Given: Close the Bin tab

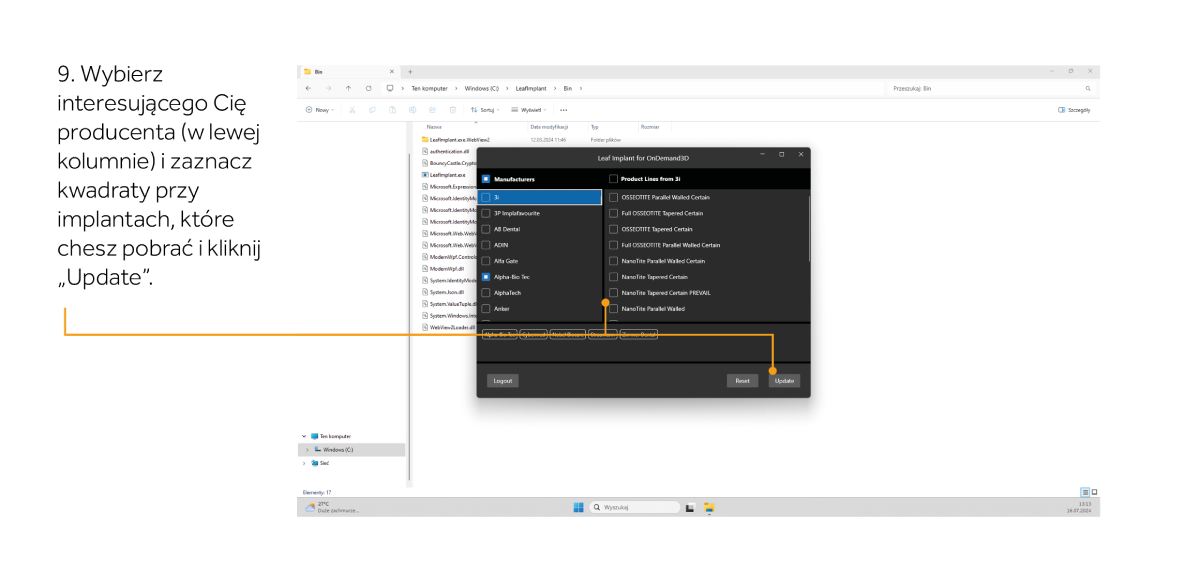Looking at the screenshot, I should pos(391,72).
